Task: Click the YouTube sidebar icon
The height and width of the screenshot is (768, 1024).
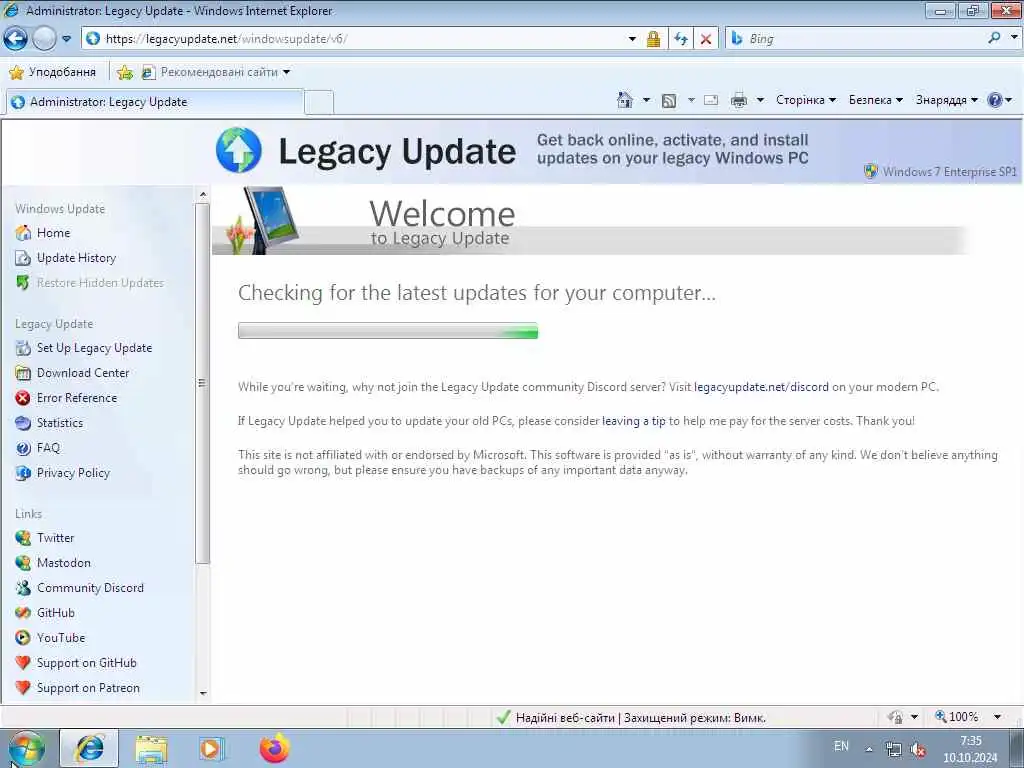Action: [23, 637]
